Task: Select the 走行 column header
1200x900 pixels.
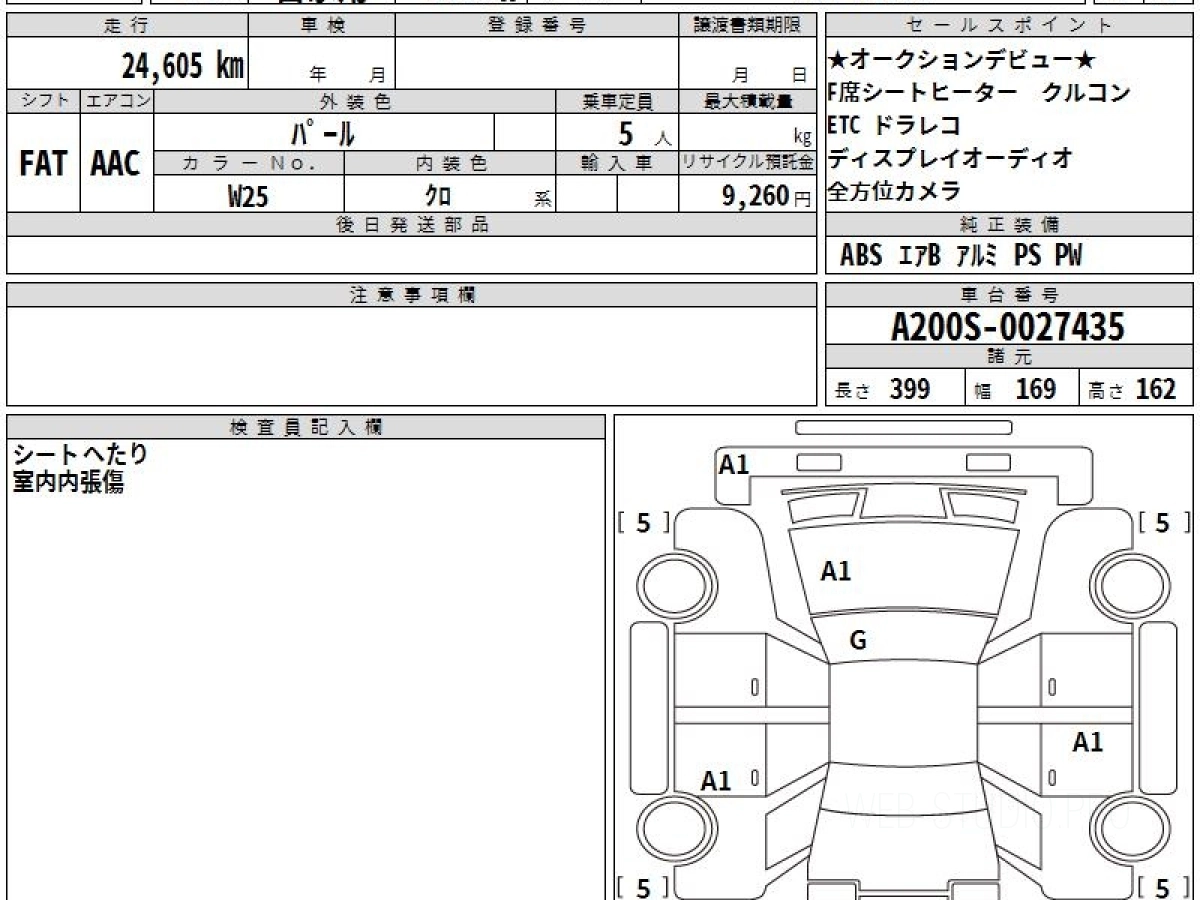Action: click(127, 26)
